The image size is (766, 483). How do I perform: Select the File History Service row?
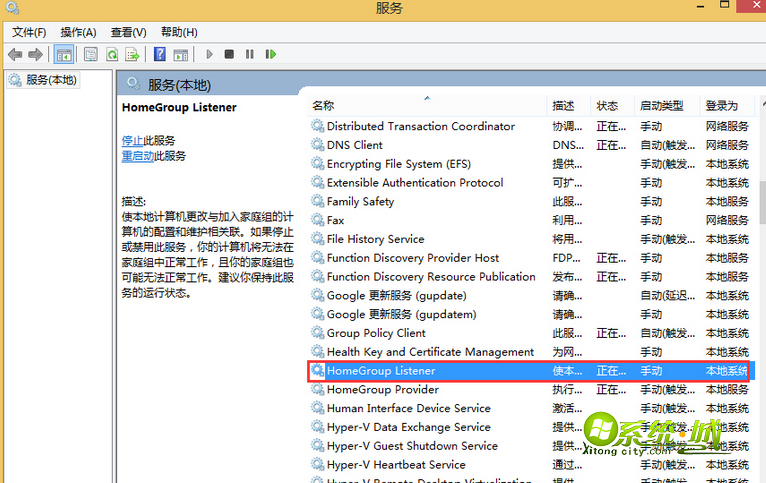click(x=531, y=239)
